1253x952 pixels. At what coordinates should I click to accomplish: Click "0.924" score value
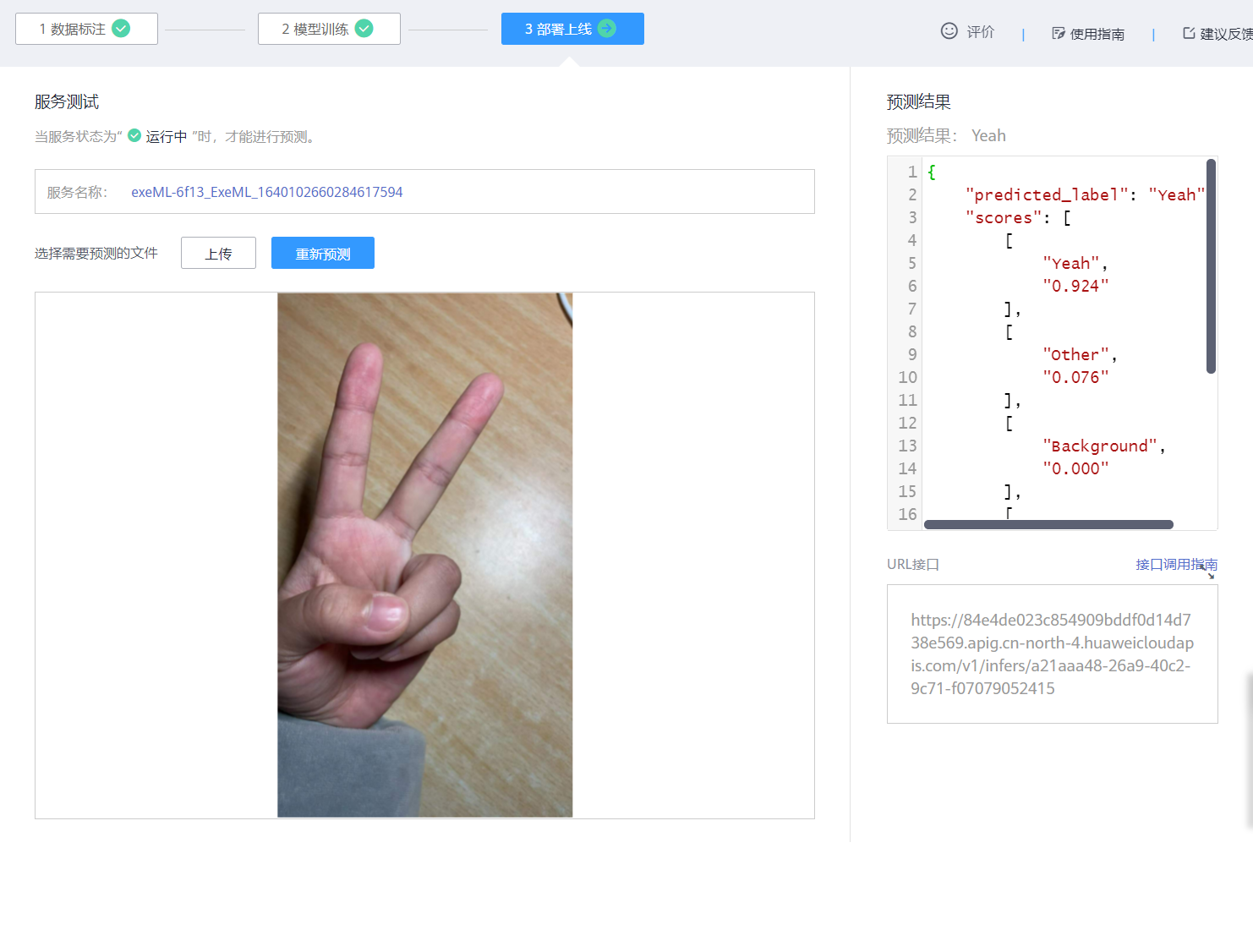click(1075, 286)
